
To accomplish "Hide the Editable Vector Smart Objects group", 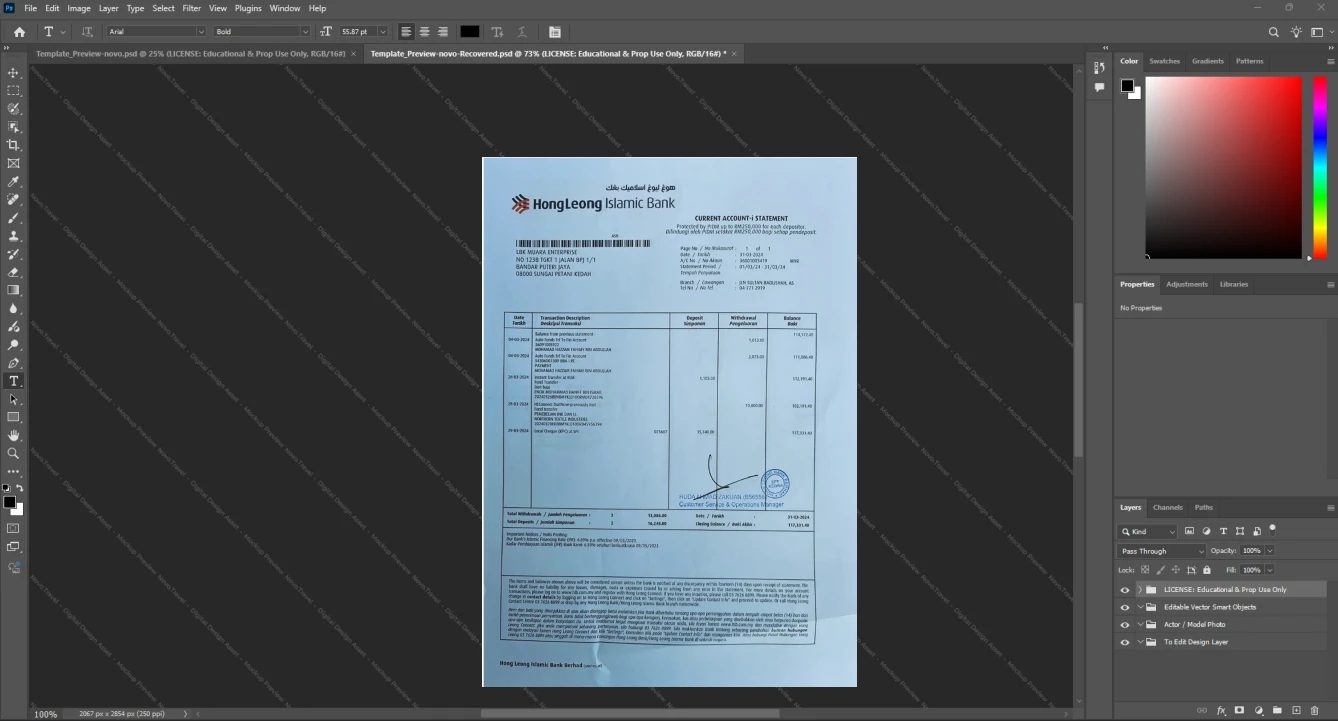I will click(x=1125, y=607).
